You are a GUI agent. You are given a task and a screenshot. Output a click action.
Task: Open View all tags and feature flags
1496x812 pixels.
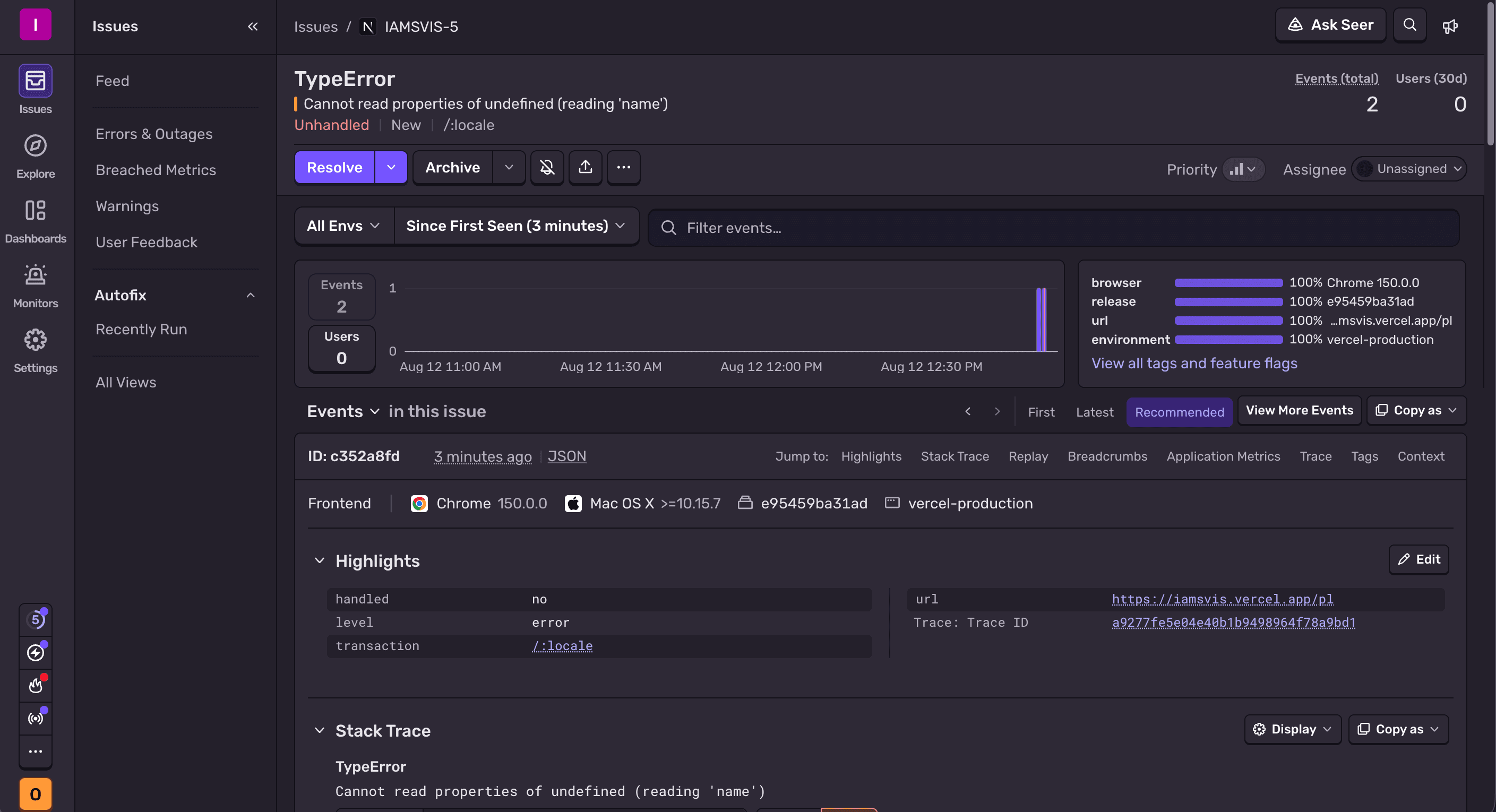point(1194,364)
